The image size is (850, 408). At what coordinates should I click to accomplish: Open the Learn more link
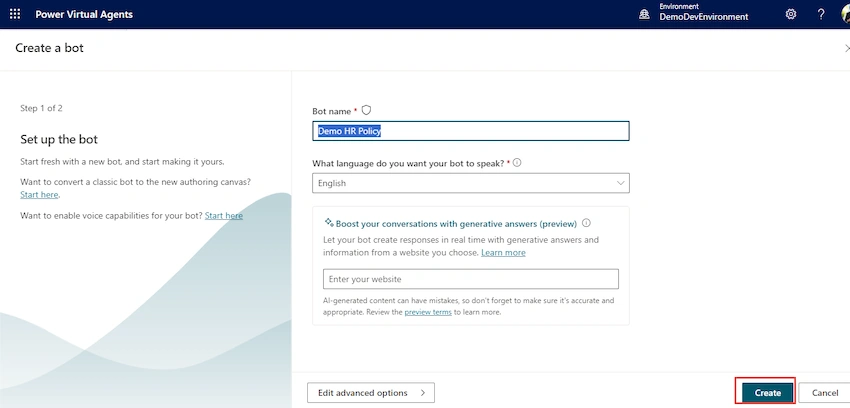503,252
